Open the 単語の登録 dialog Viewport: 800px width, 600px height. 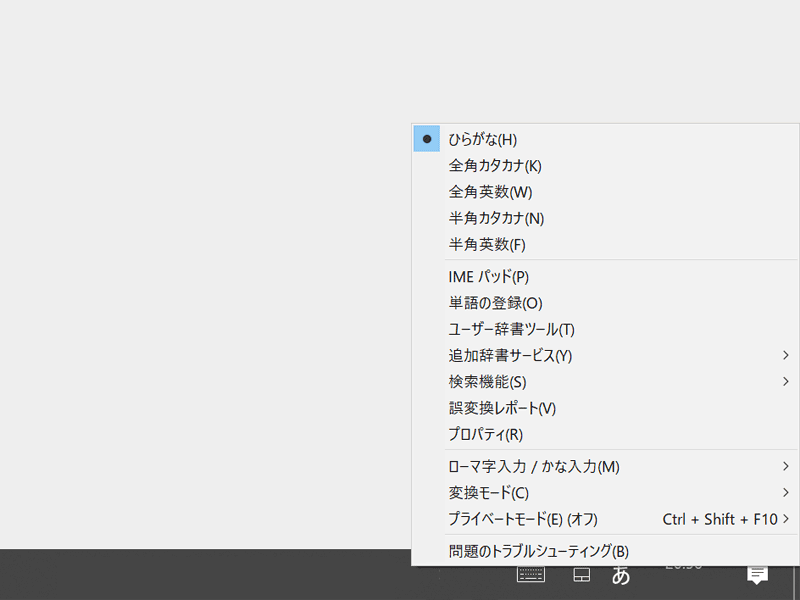490,302
